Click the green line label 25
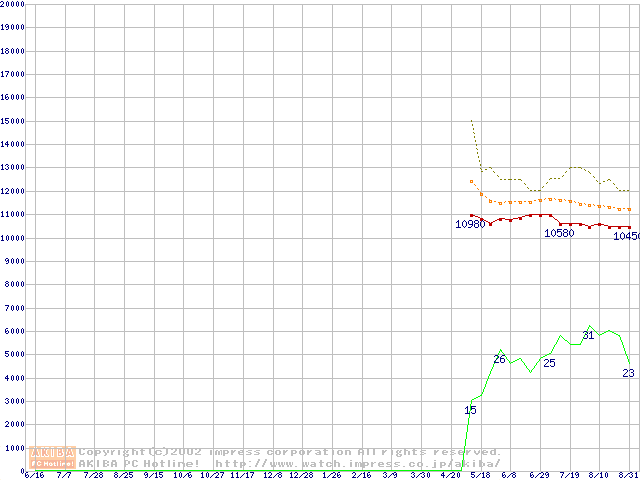 pyautogui.click(x=549, y=363)
